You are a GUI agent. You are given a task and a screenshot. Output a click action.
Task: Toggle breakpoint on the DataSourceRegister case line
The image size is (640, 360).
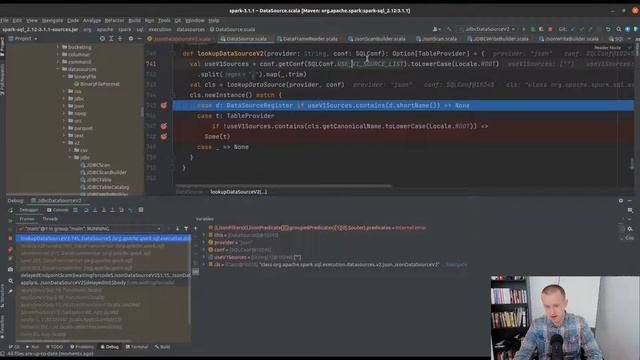click(164, 105)
